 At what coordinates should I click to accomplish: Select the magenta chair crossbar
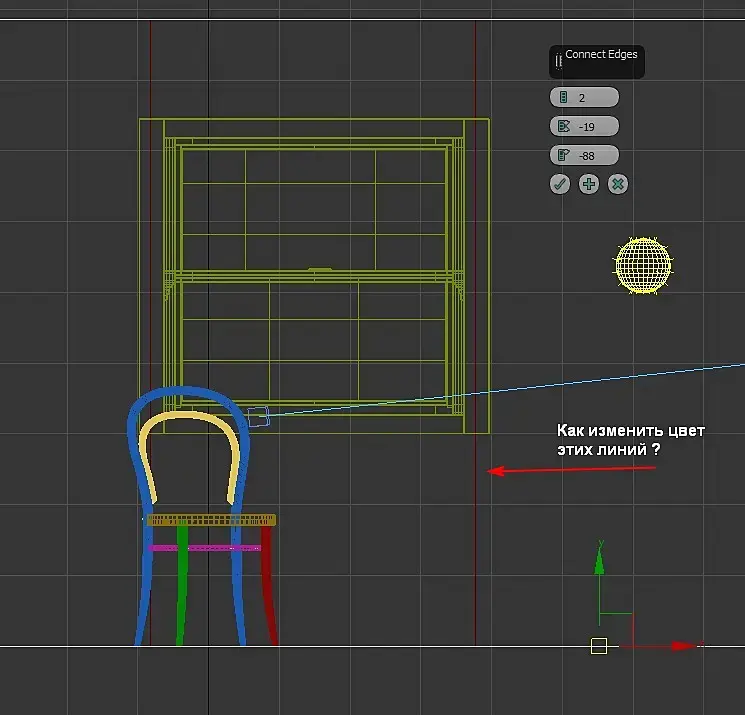click(x=204, y=548)
